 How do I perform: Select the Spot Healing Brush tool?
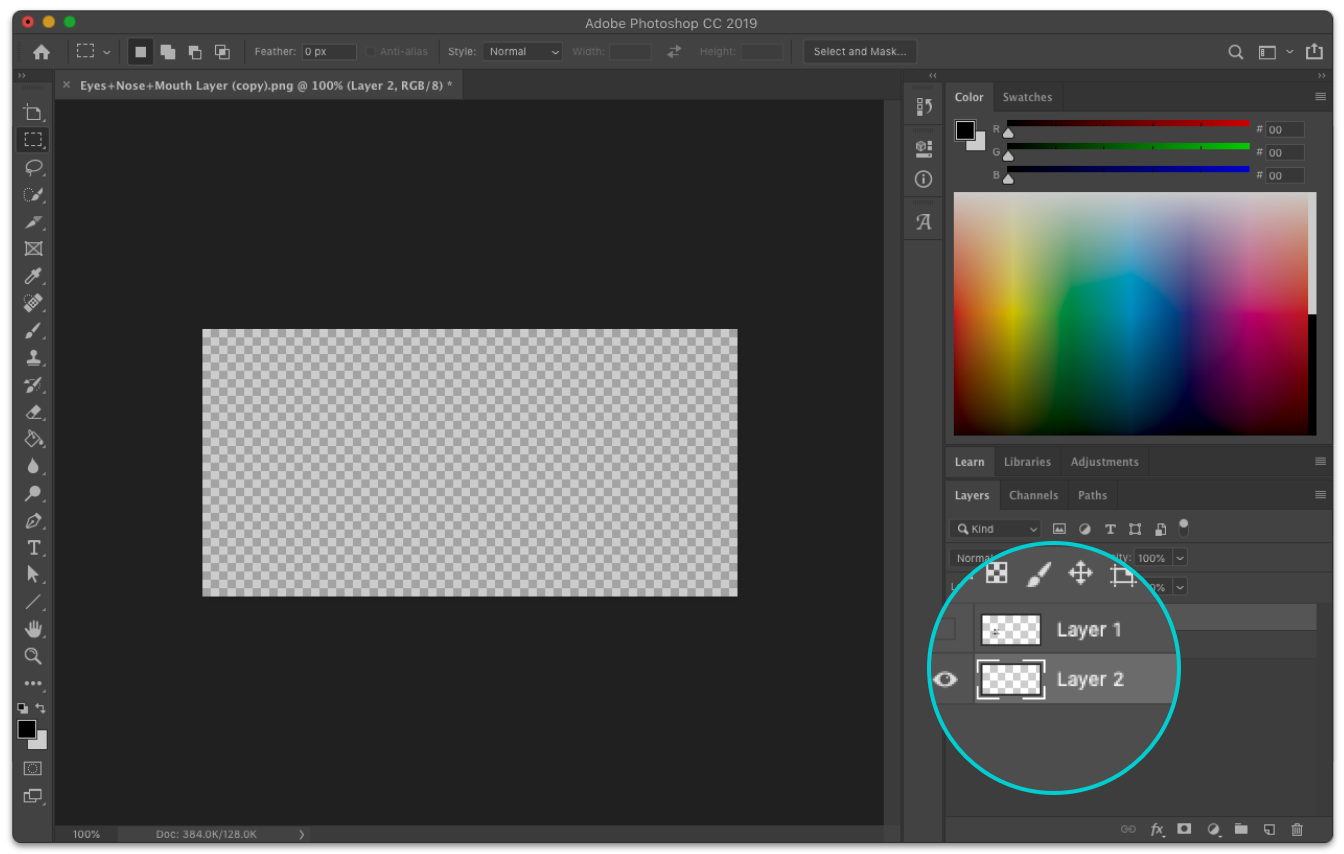[x=33, y=302]
